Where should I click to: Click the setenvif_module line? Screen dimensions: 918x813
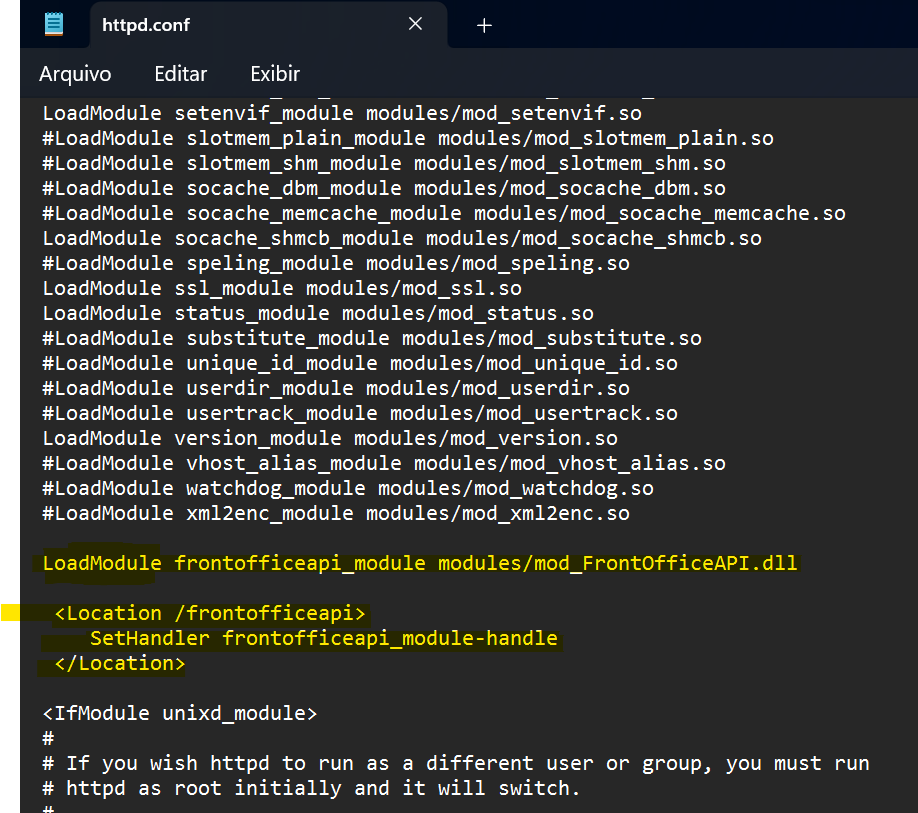tap(342, 113)
